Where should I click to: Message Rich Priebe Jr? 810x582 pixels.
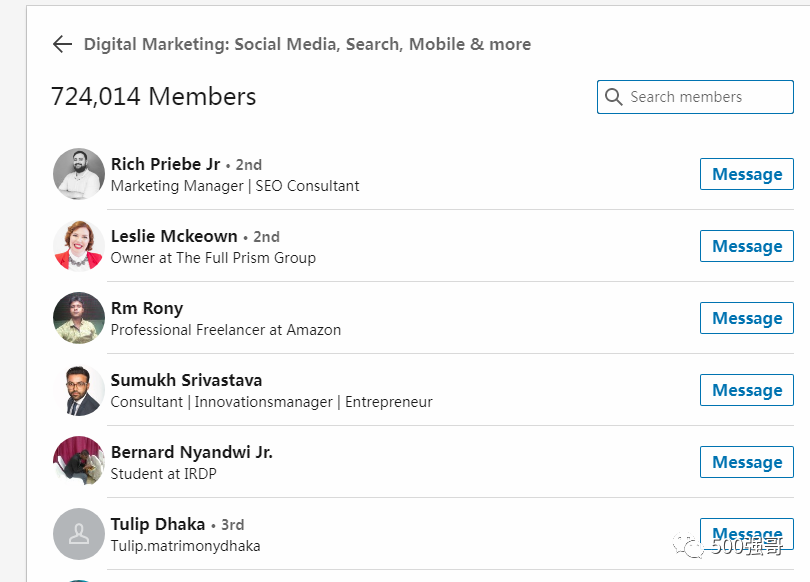click(x=746, y=174)
